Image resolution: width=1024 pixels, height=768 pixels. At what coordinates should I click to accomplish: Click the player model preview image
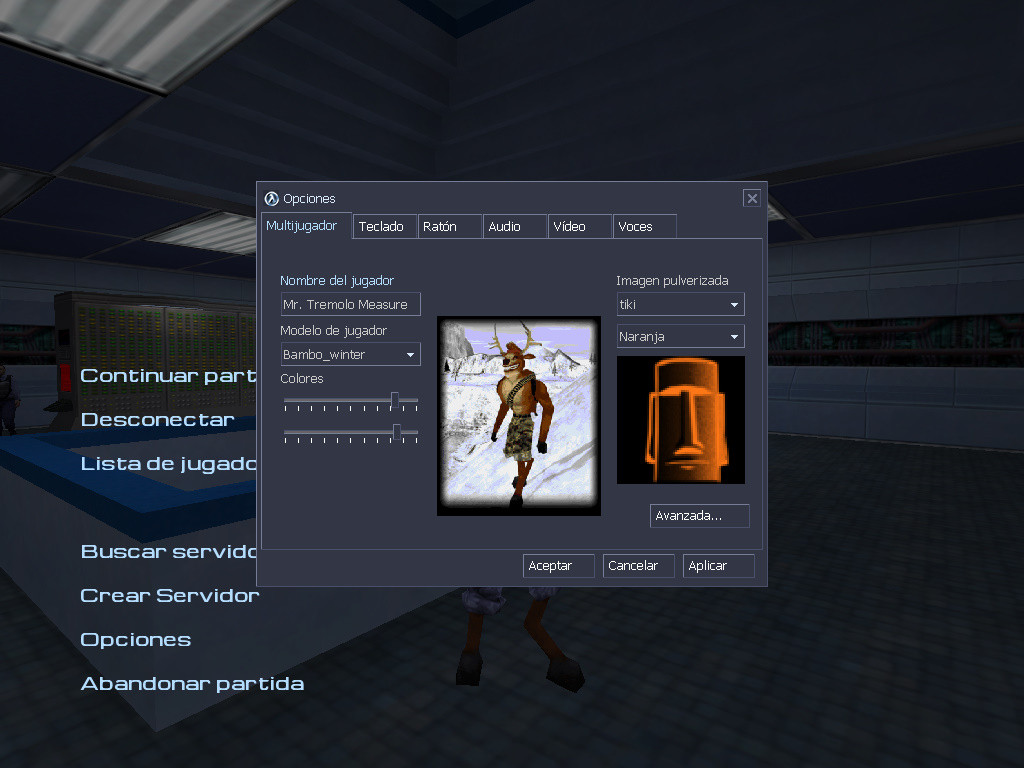tap(518, 414)
